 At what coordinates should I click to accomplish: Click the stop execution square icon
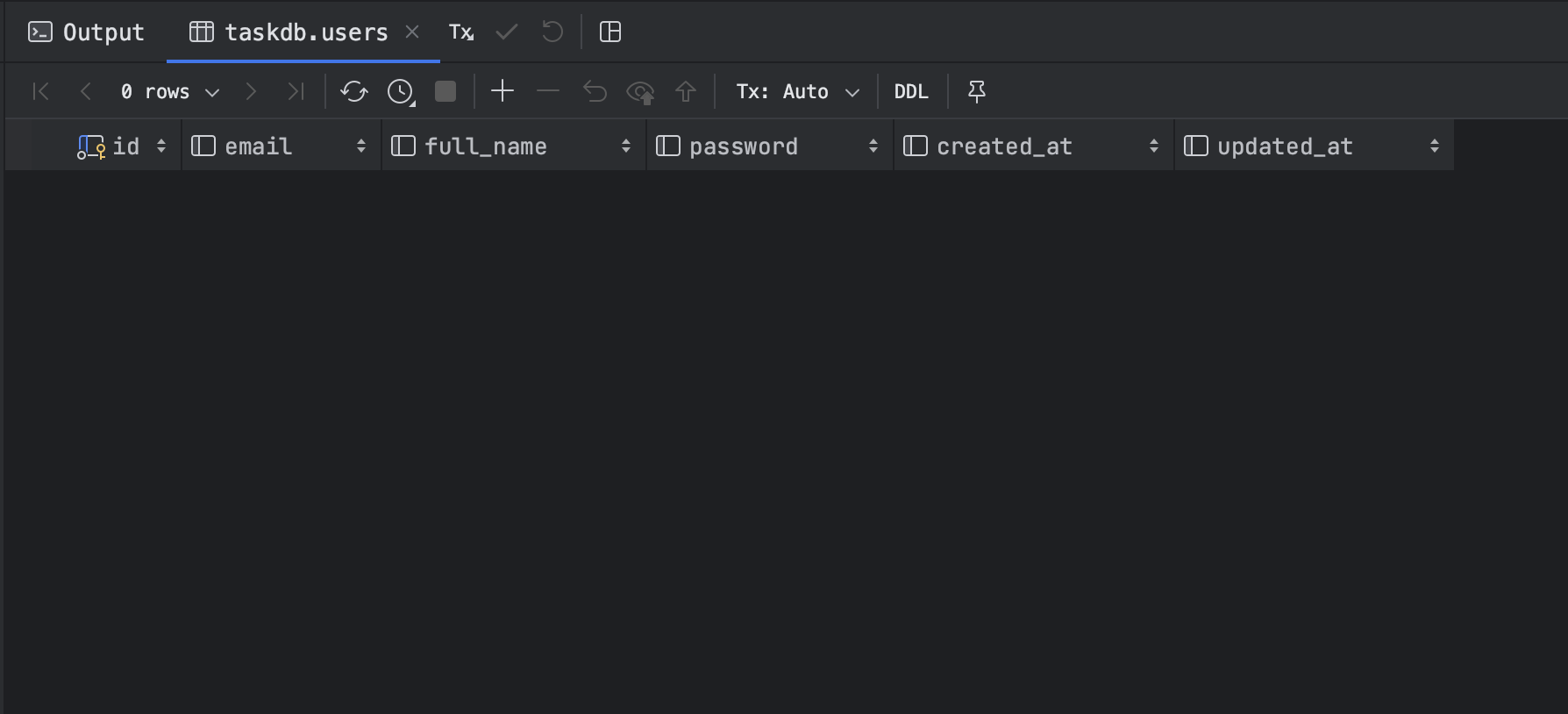pos(445,91)
